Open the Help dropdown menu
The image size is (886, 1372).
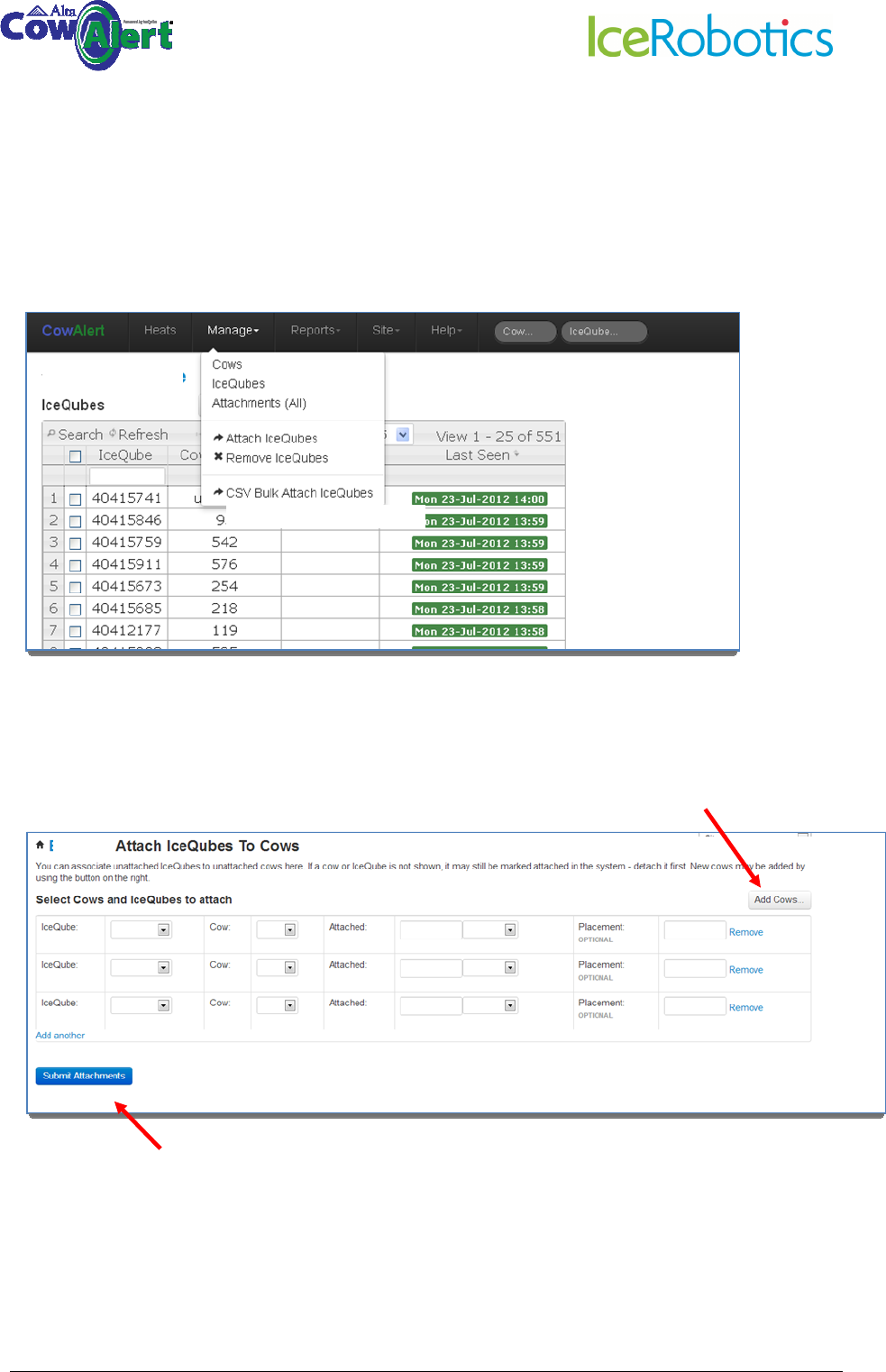click(x=446, y=331)
